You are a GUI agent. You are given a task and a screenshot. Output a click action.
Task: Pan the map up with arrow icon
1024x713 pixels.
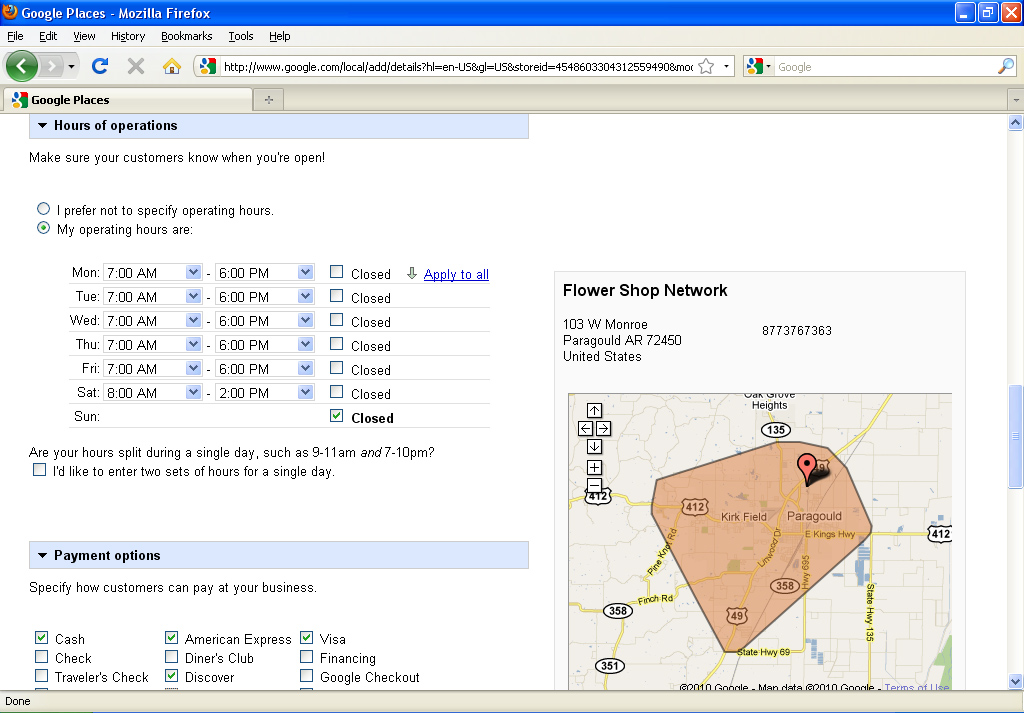point(594,410)
